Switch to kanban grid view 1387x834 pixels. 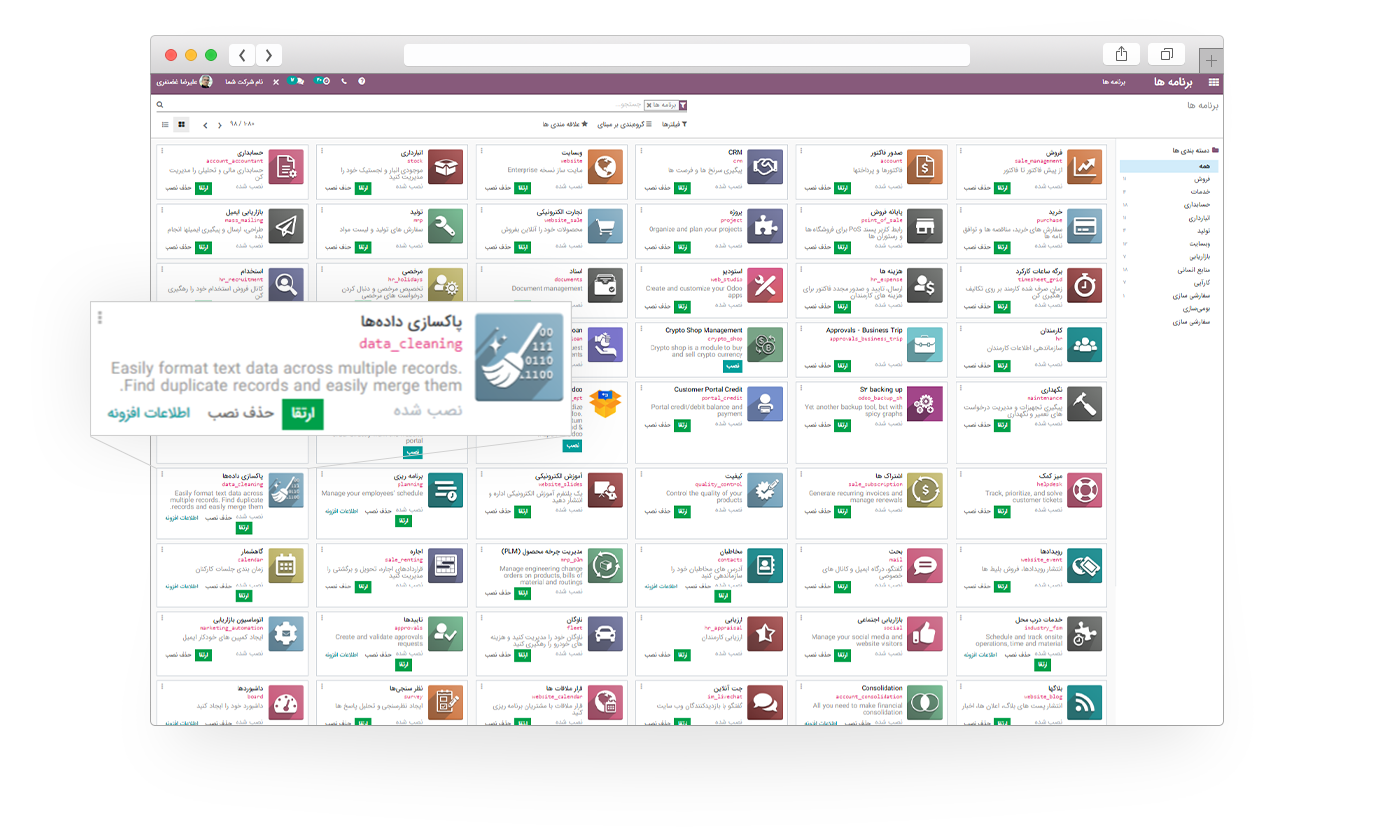[181, 125]
